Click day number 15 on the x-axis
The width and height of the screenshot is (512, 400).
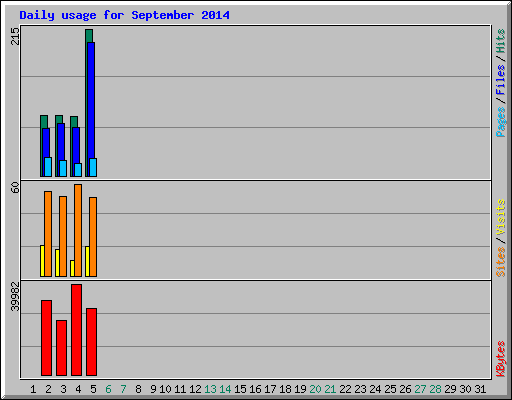[x=240, y=389]
